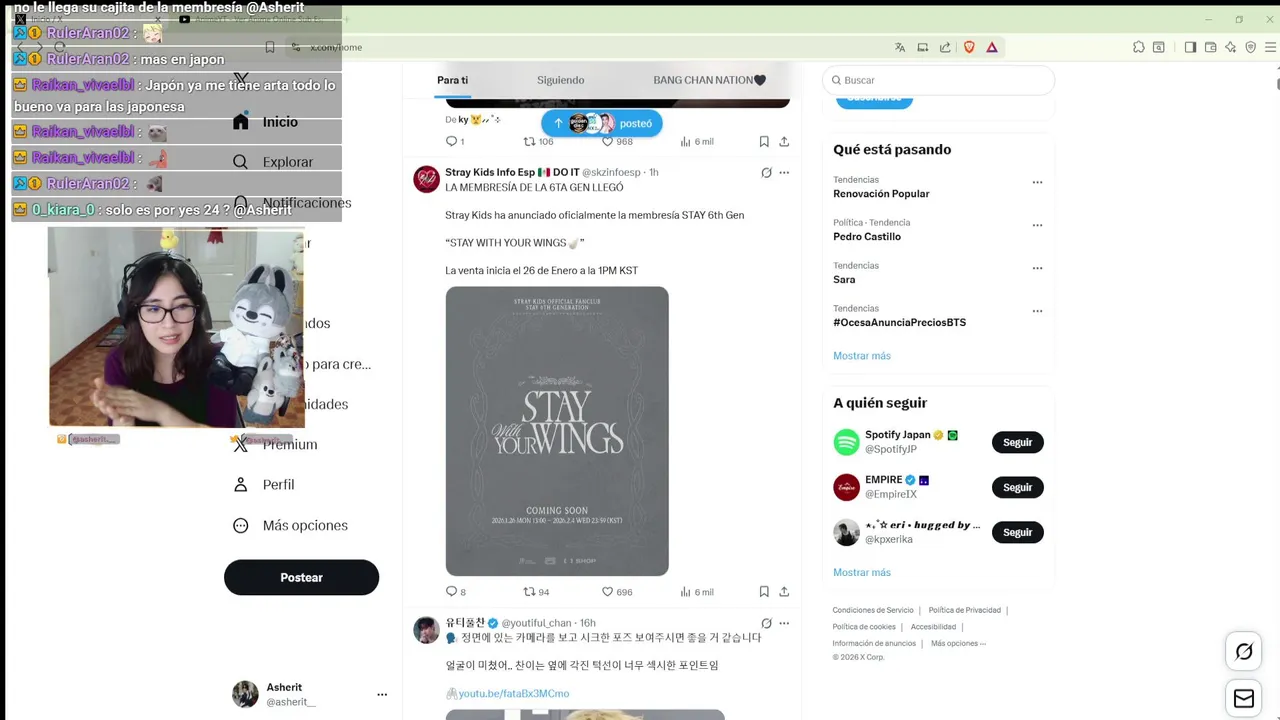Viewport: 1280px width, 720px height.
Task: Open more options on Stray Kids Info Esp post
Action: coord(784,172)
